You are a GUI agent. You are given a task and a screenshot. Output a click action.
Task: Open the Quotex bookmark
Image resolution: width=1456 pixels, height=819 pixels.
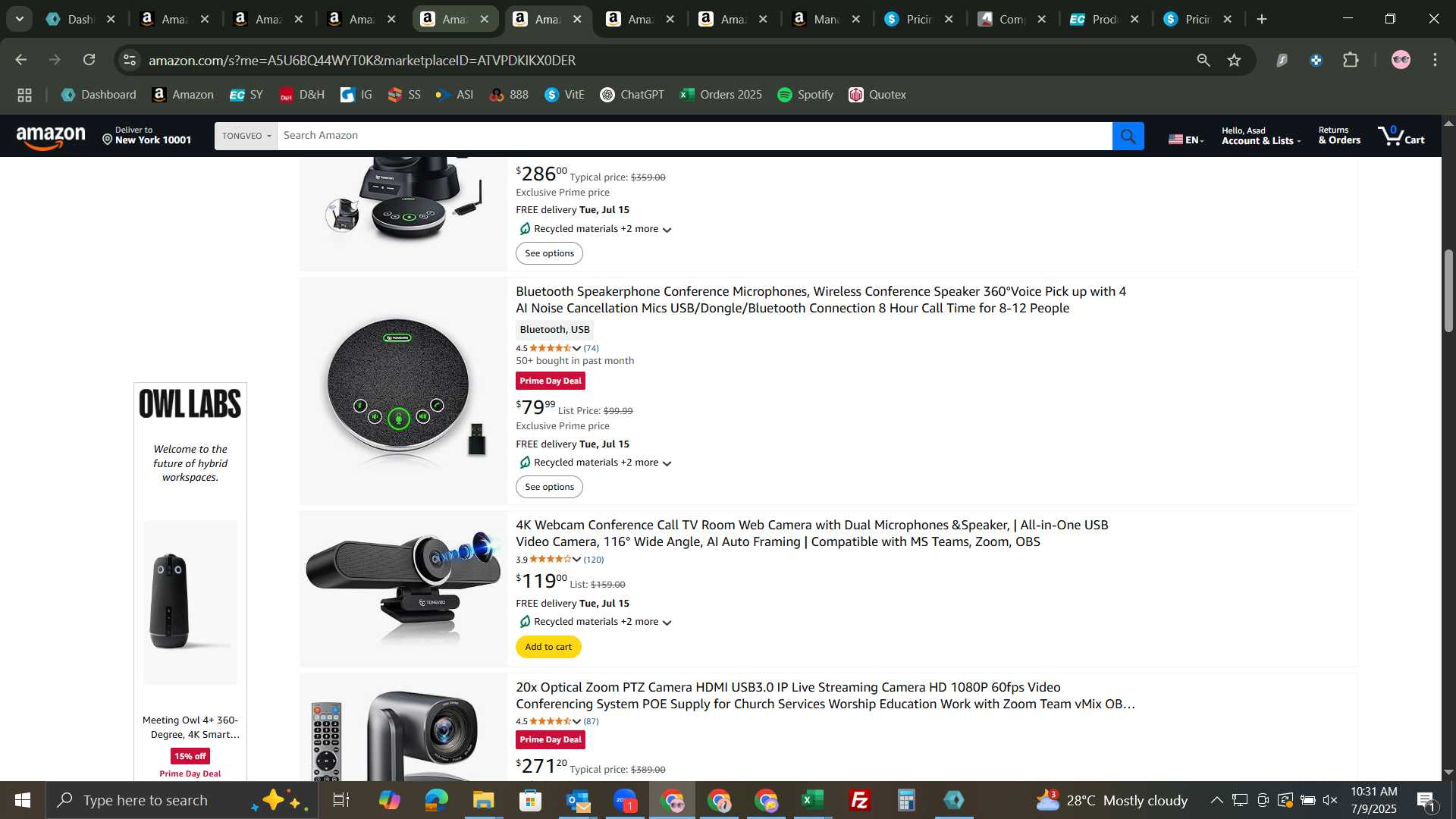877,95
